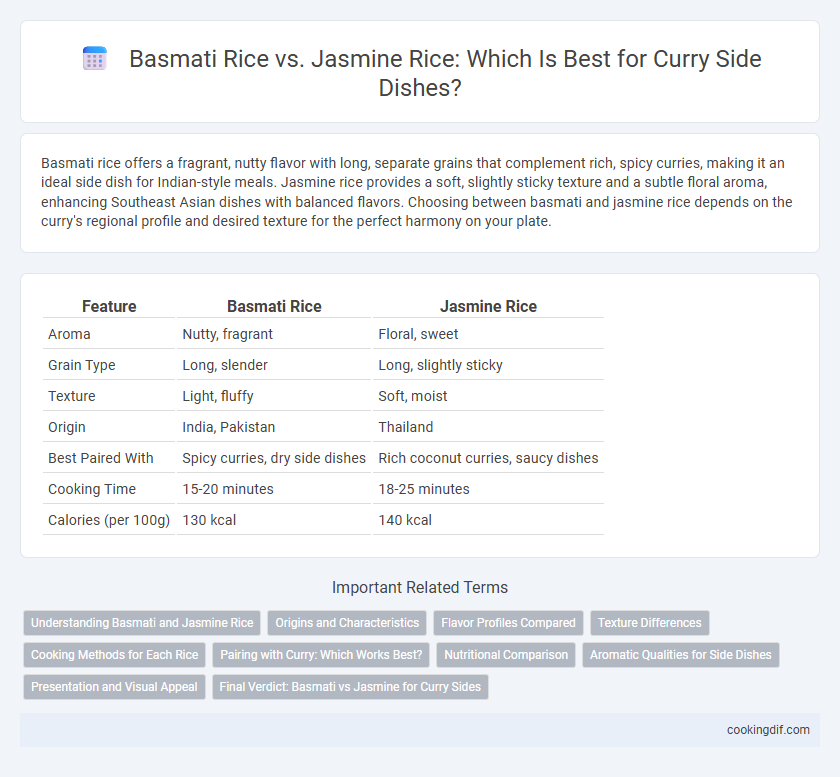This screenshot has height=777, width=840.
Task: Select the 'Calories (per 100g)' row label
Action: pyautogui.click(x=109, y=520)
